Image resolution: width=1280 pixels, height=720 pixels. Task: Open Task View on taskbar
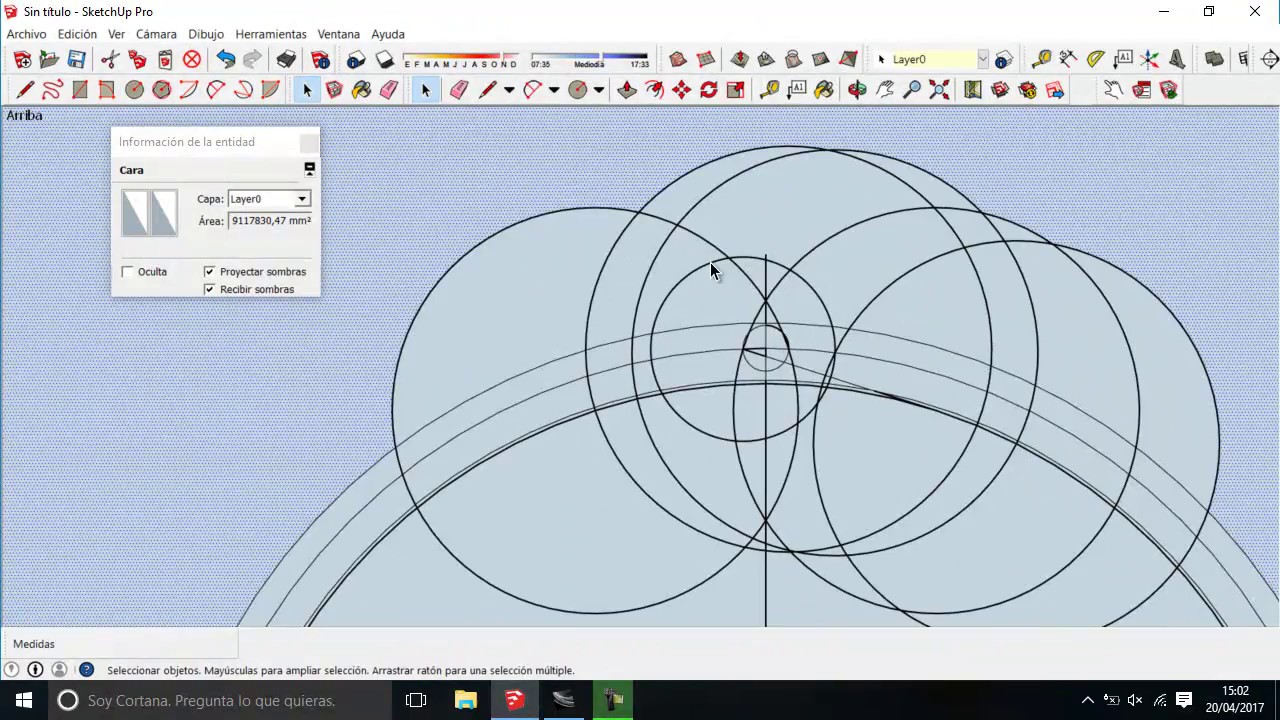click(x=416, y=700)
